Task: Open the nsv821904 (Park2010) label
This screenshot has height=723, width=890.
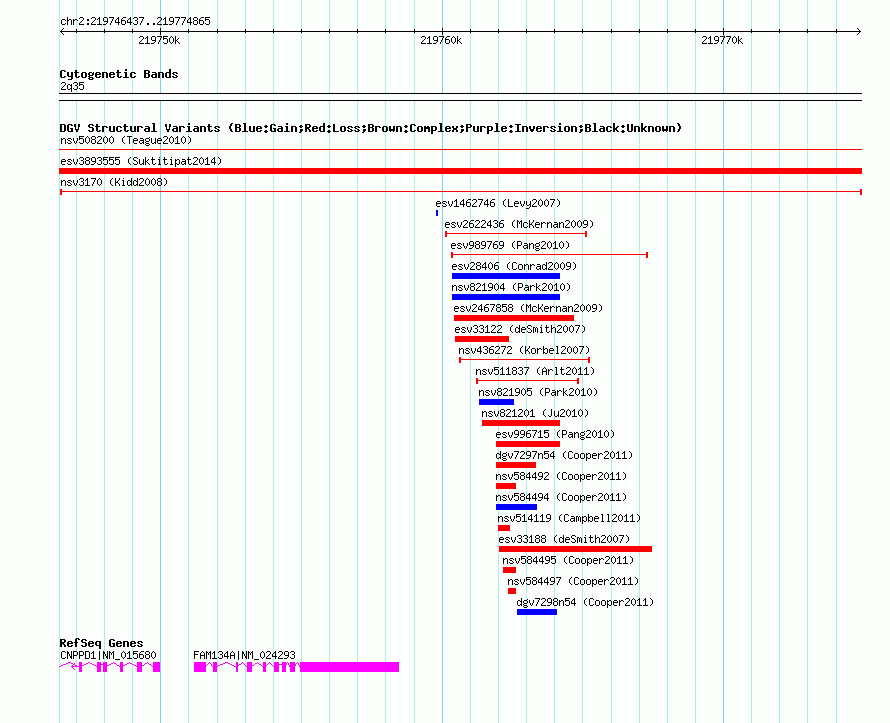Action: click(511, 287)
